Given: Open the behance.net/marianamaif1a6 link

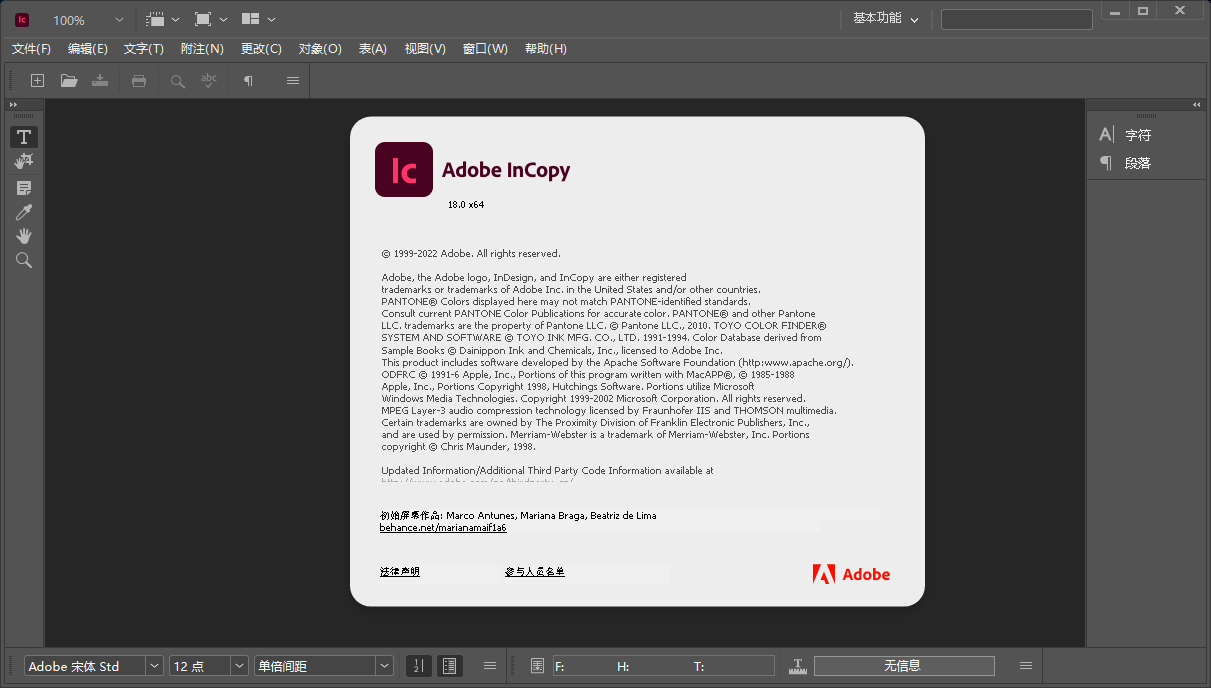Looking at the screenshot, I should click(443, 528).
